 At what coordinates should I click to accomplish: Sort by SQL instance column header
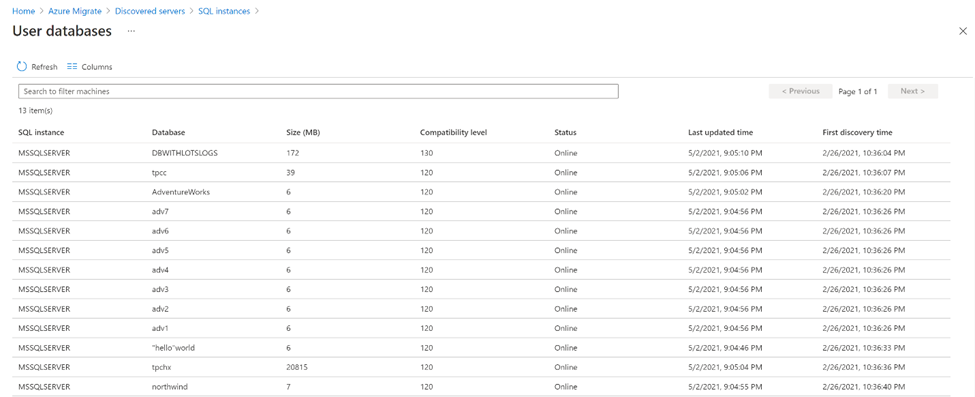[x=41, y=133]
